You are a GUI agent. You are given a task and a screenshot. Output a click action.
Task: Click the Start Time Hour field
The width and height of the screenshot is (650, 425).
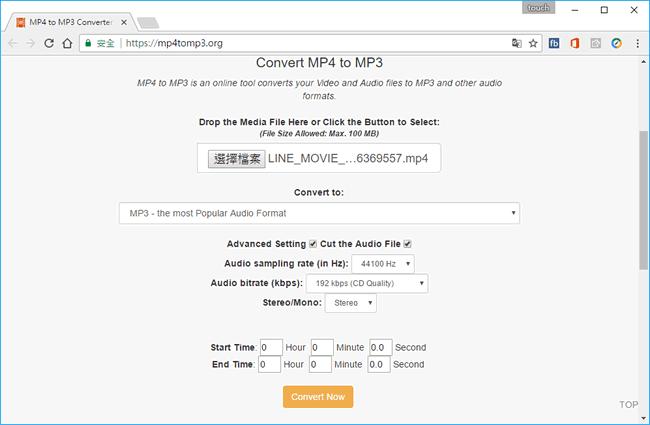(x=270, y=348)
